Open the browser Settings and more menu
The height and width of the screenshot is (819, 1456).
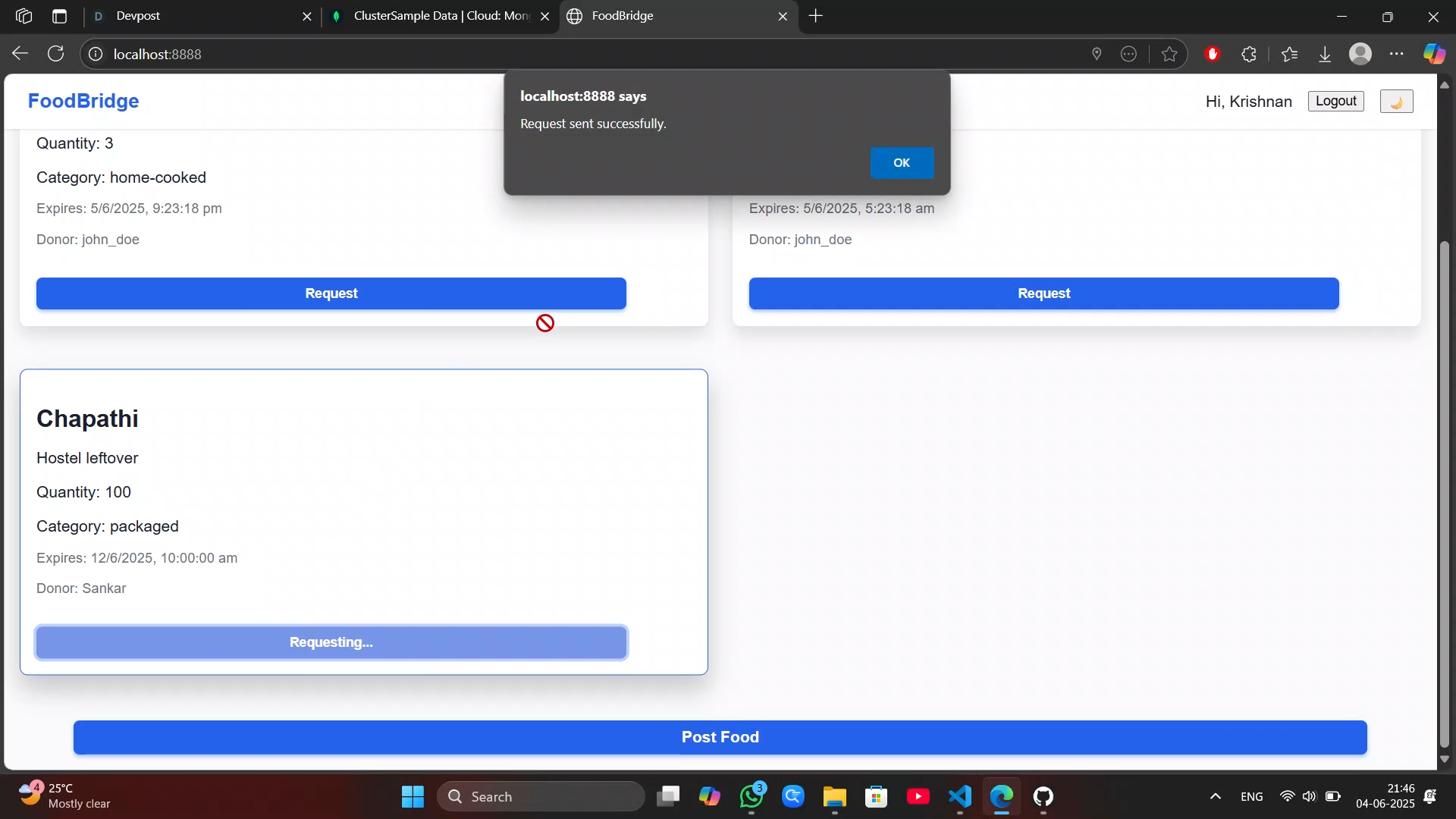click(x=1397, y=54)
